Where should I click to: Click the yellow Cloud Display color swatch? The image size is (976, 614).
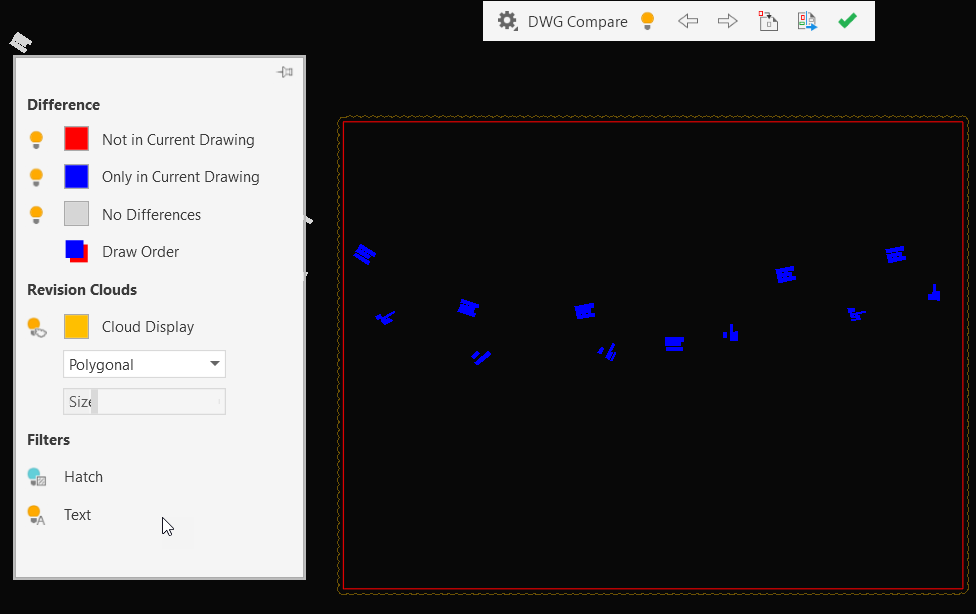point(77,326)
